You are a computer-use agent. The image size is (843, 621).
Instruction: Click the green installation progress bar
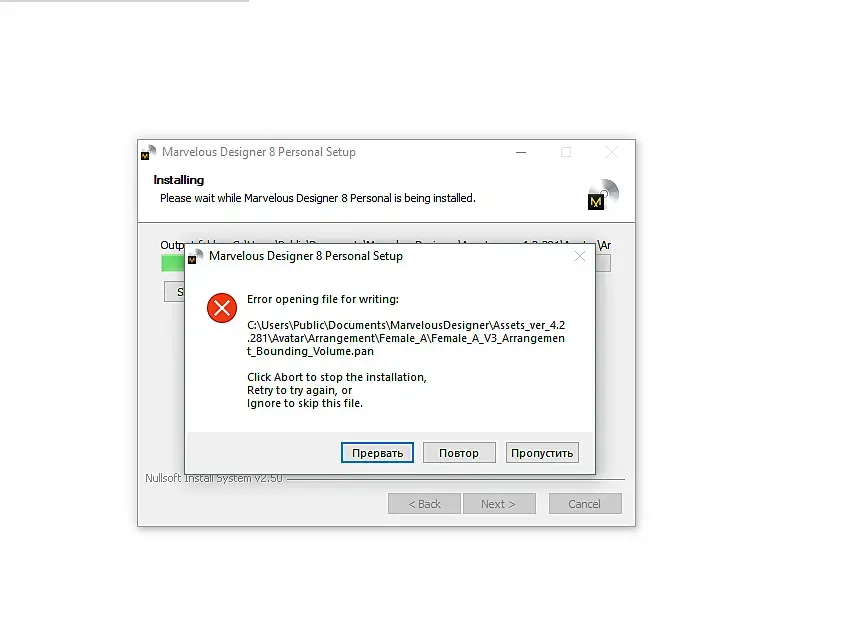pyautogui.click(x=173, y=263)
